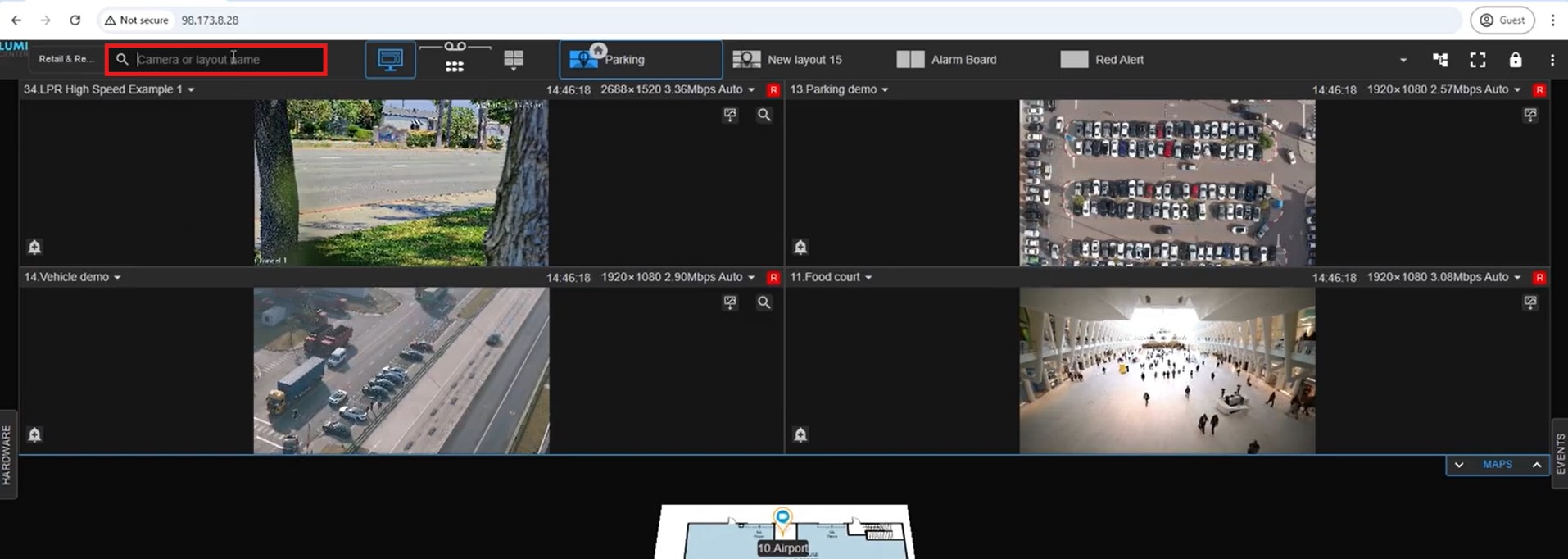Click the lock icon in top toolbar

click(1515, 60)
